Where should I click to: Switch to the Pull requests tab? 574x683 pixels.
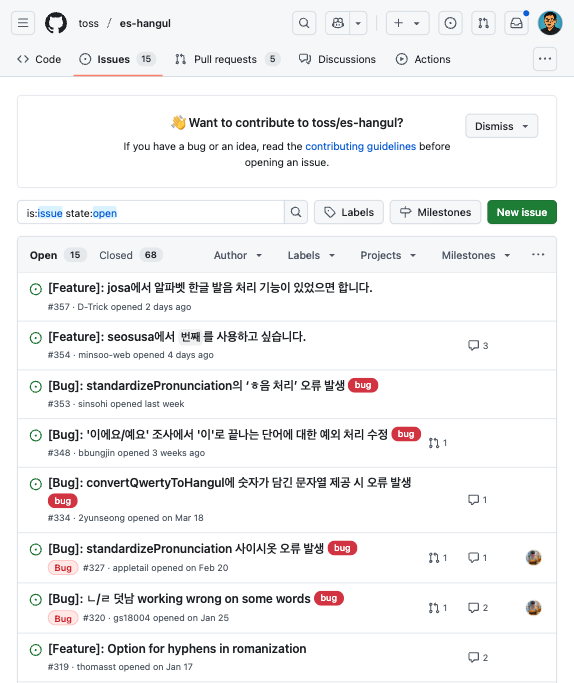[228, 59]
